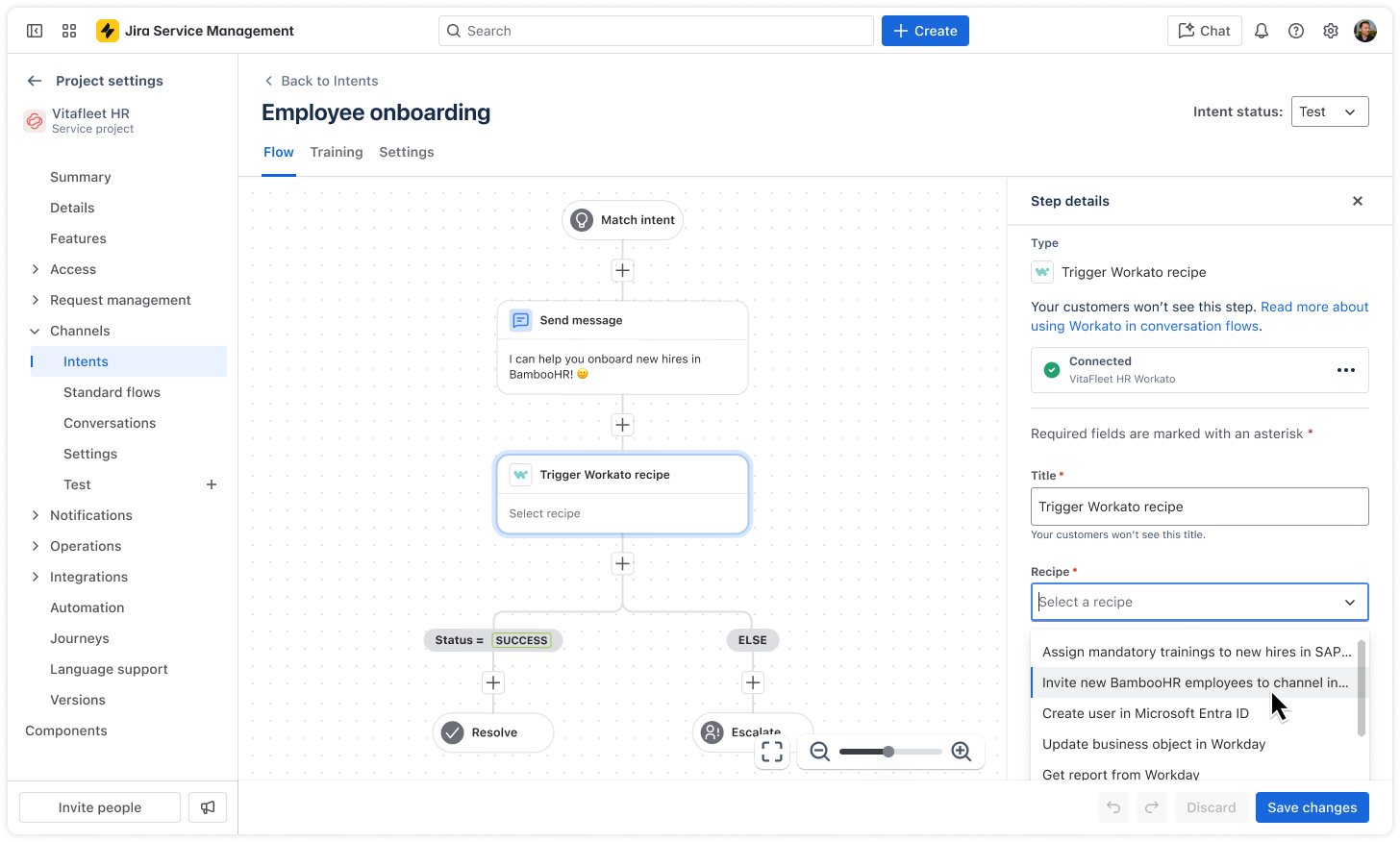The height and width of the screenshot is (842, 1400).
Task: Open Jira settings with the gear icon
Action: click(1330, 30)
